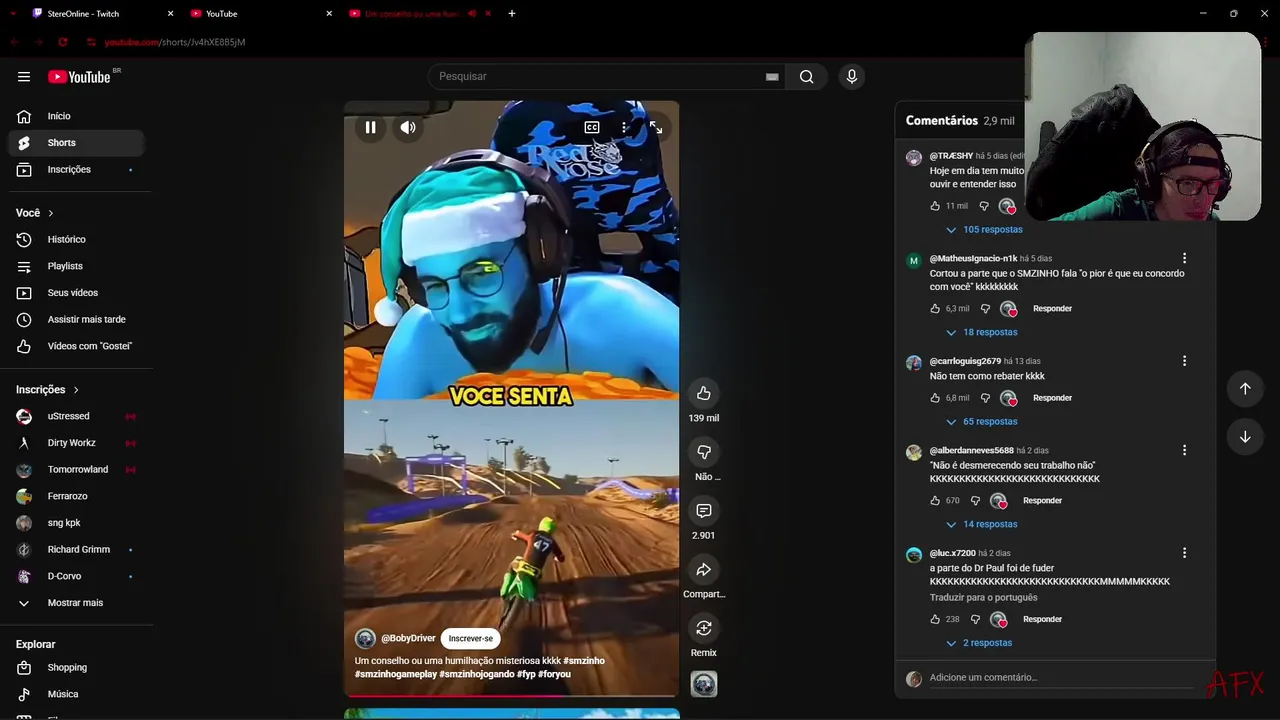Expand the Inscrições section header chevron
The height and width of the screenshot is (720, 1280).
click(x=76, y=390)
